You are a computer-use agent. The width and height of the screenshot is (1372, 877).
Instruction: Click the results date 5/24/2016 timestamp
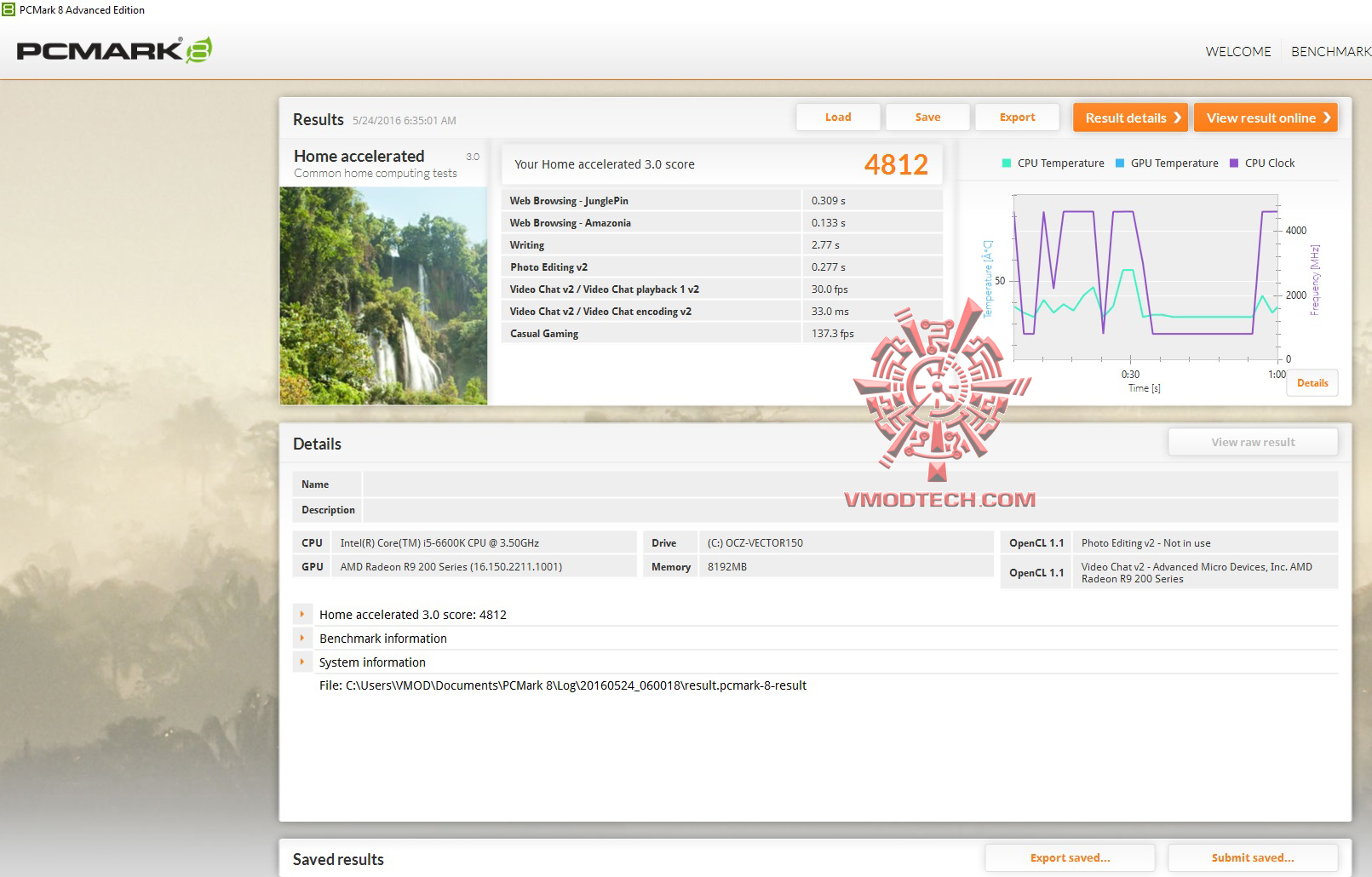click(x=405, y=121)
